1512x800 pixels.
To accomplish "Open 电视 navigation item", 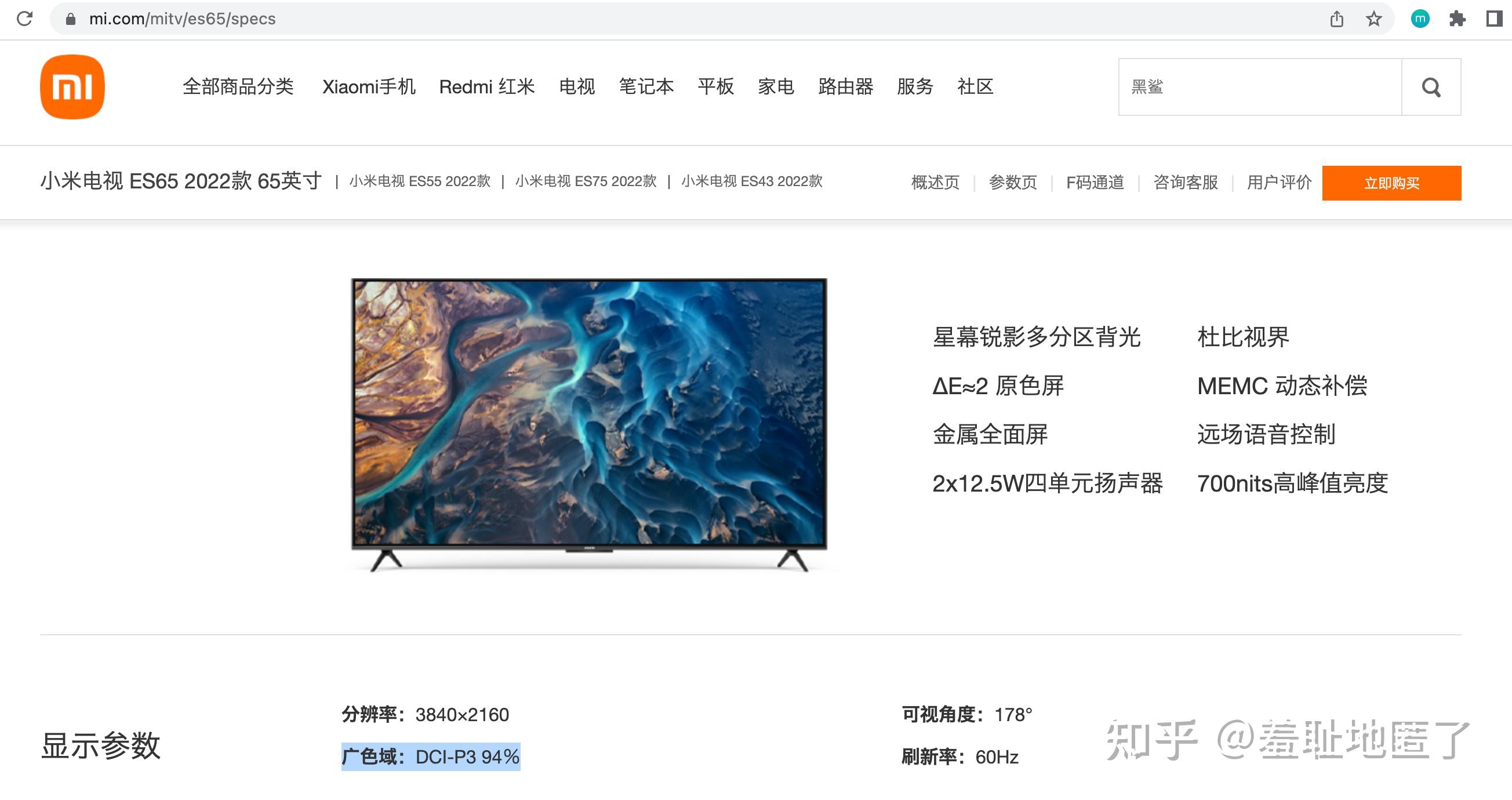I will coord(577,87).
